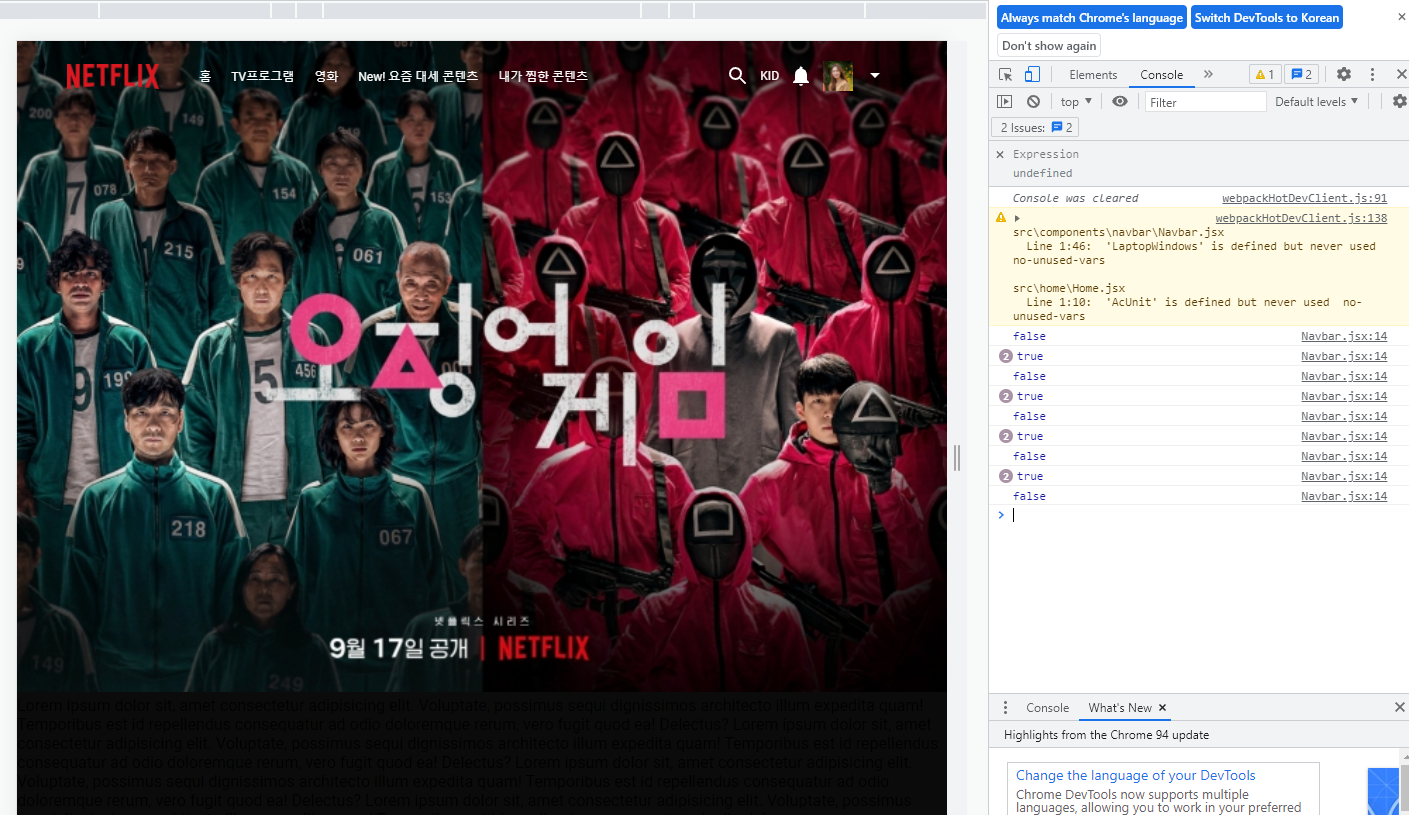The width and height of the screenshot is (1409, 815).
Task: Click the What's New thumbnail image
Action: 1383,791
